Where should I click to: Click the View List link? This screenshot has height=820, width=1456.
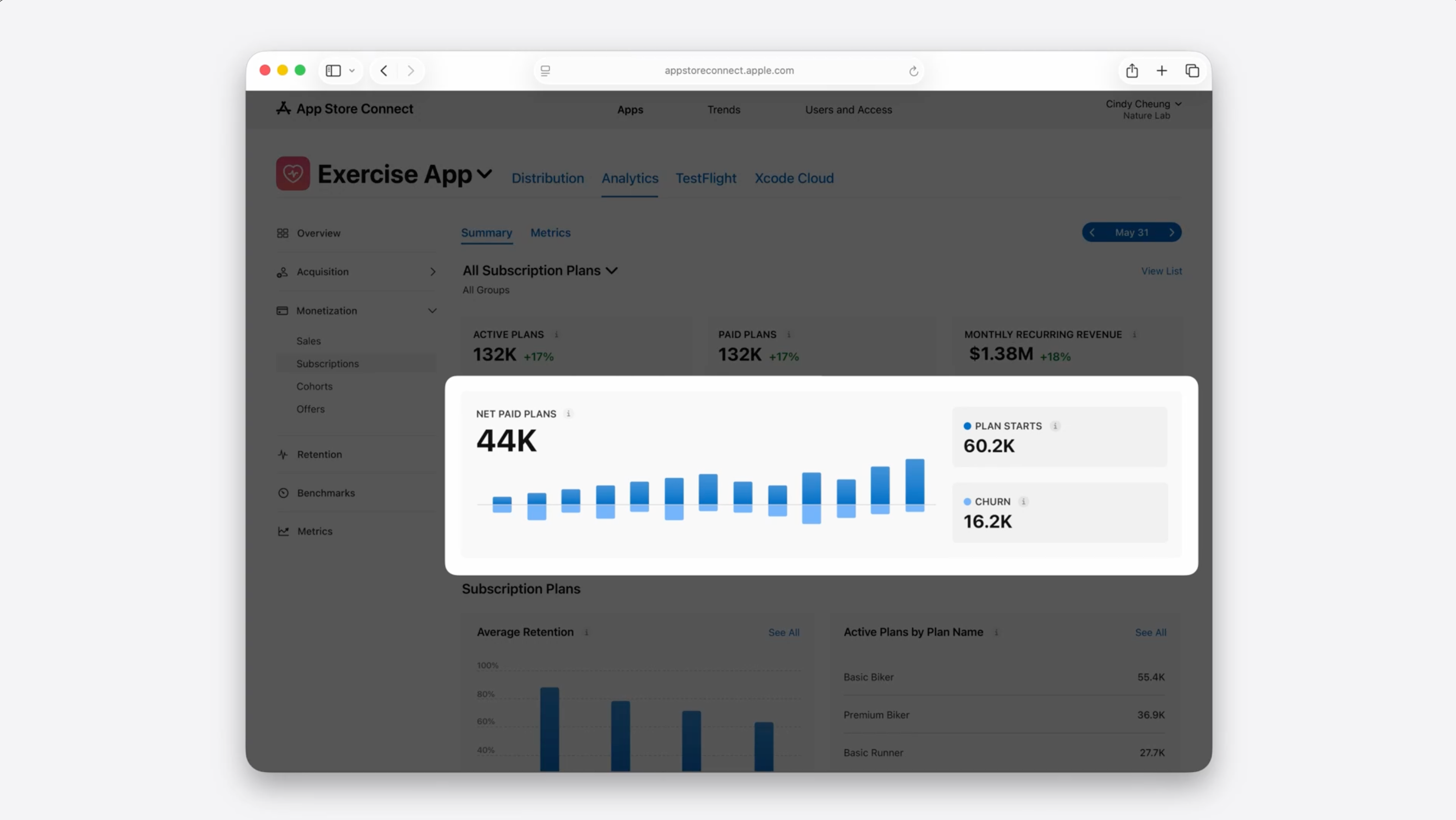(1161, 271)
